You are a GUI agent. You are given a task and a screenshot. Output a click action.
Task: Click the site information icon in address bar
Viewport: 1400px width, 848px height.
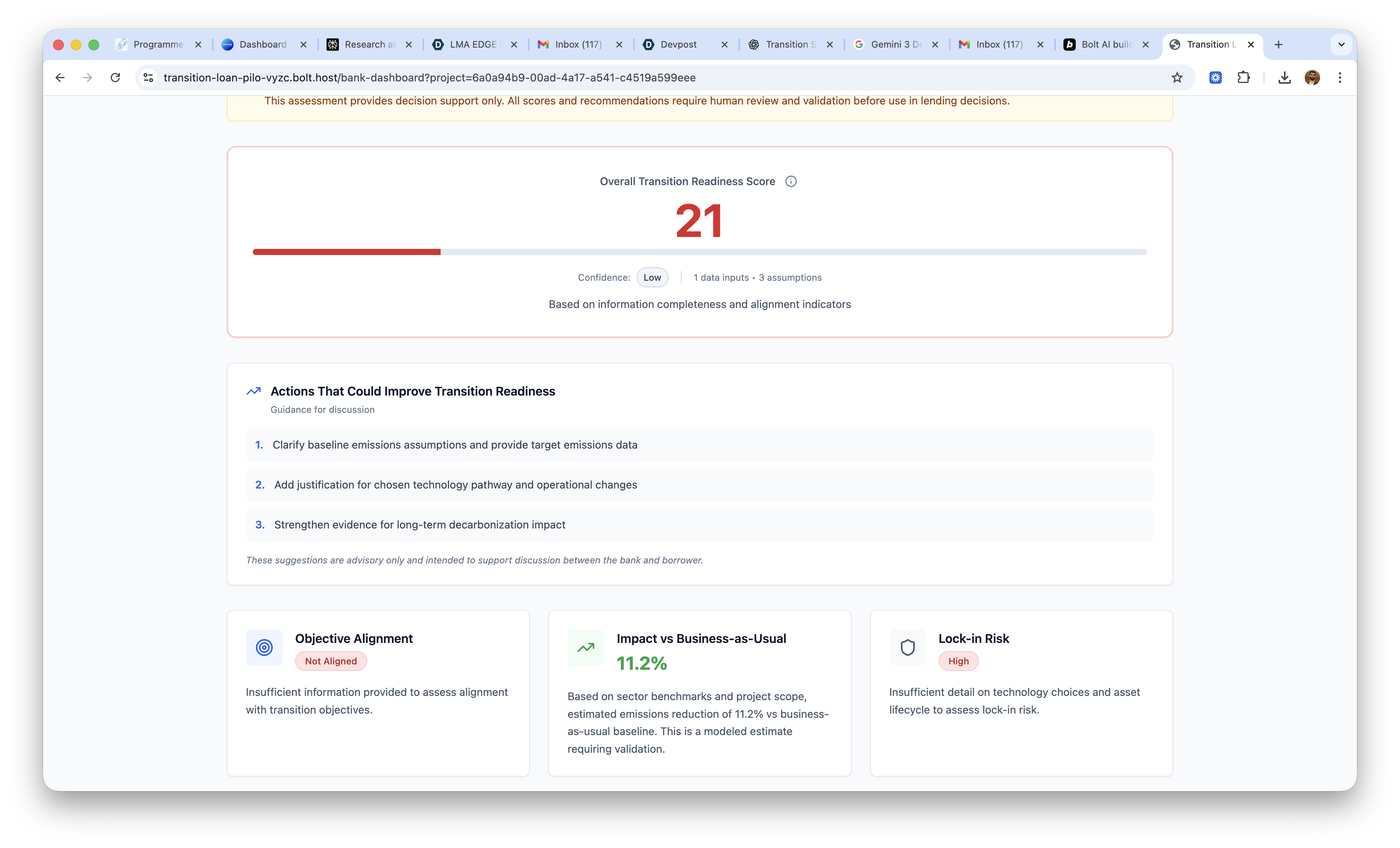pos(148,78)
